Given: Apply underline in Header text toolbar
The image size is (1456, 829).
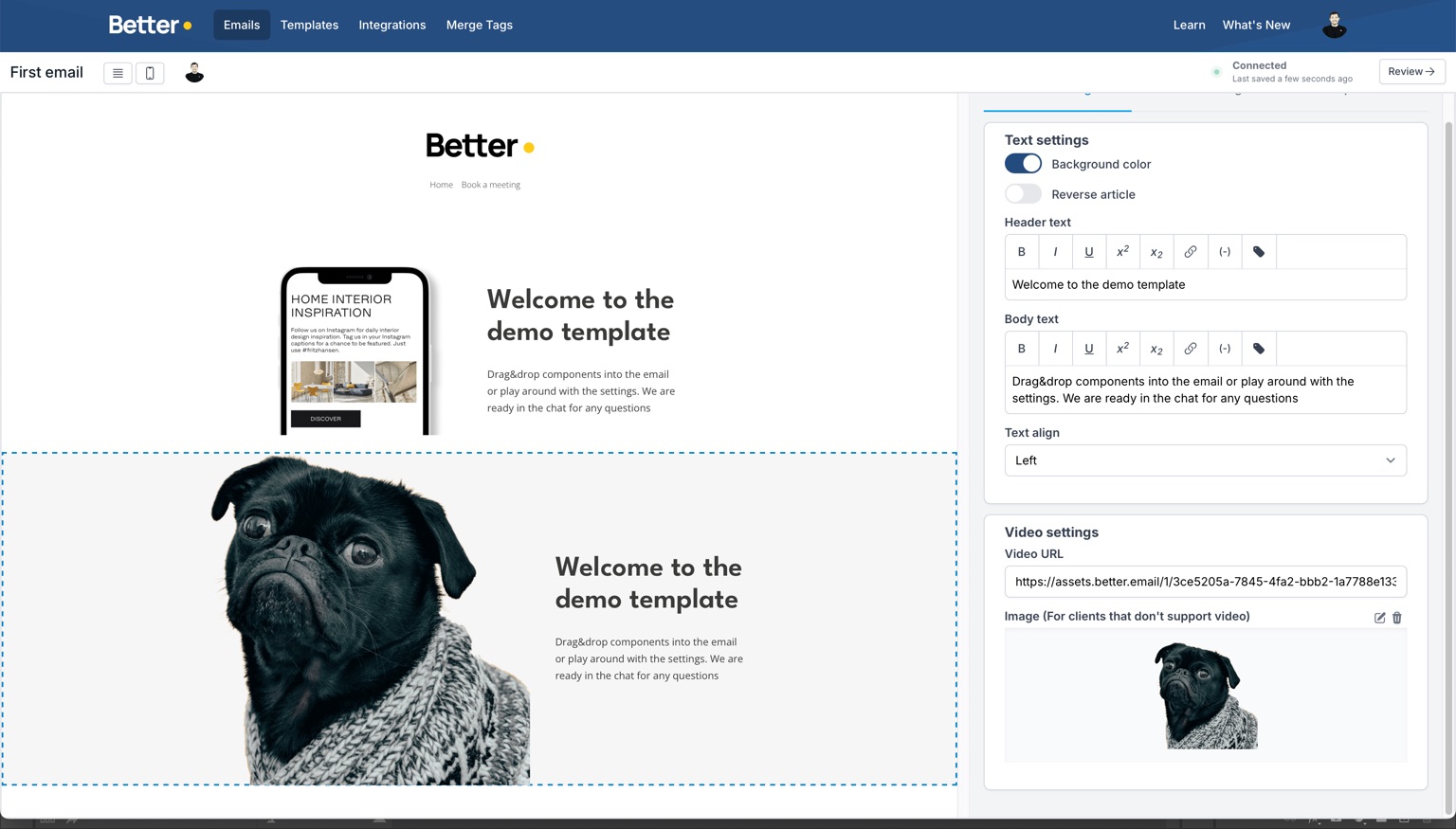Looking at the screenshot, I should click(1088, 252).
